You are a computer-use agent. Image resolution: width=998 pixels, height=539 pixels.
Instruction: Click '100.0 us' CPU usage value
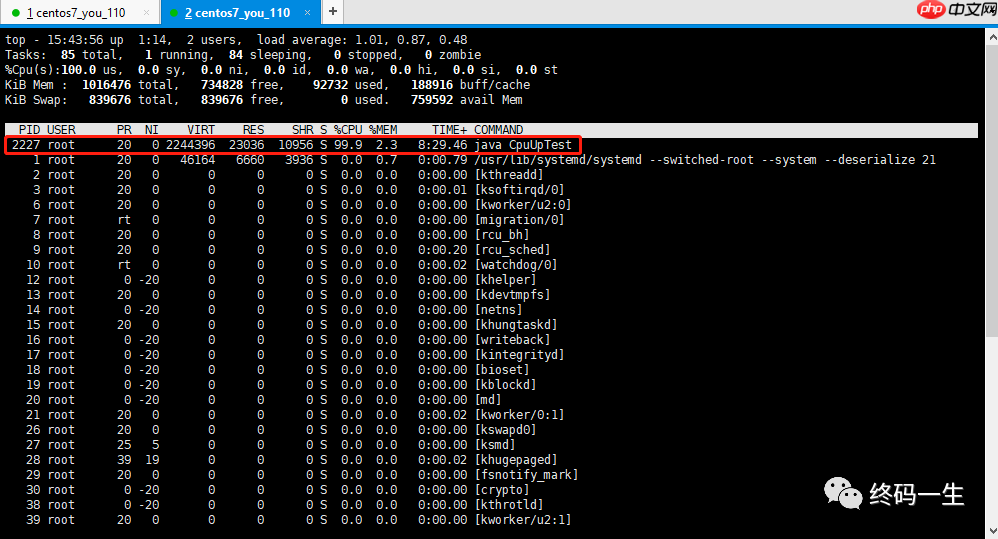[x=88, y=70]
